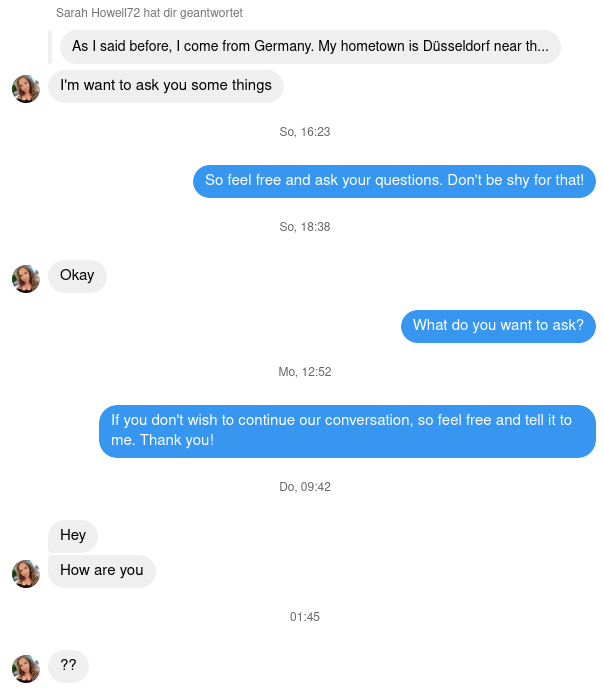Screen dimensions: 604x694
Task: Click 'Sarah Howell72 hat dir geantwortet' label
Action: pyautogui.click(x=149, y=13)
